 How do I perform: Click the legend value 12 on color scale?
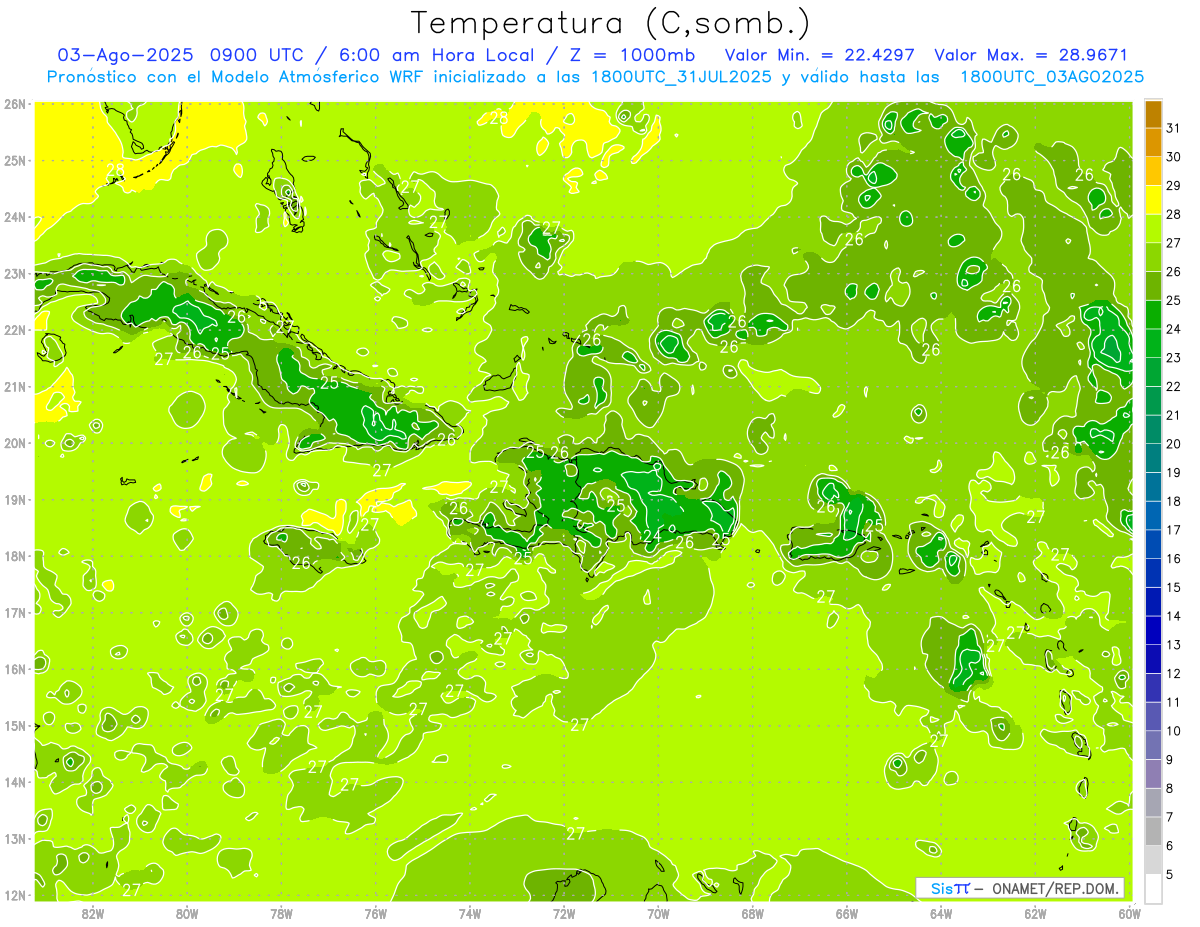1174,674
